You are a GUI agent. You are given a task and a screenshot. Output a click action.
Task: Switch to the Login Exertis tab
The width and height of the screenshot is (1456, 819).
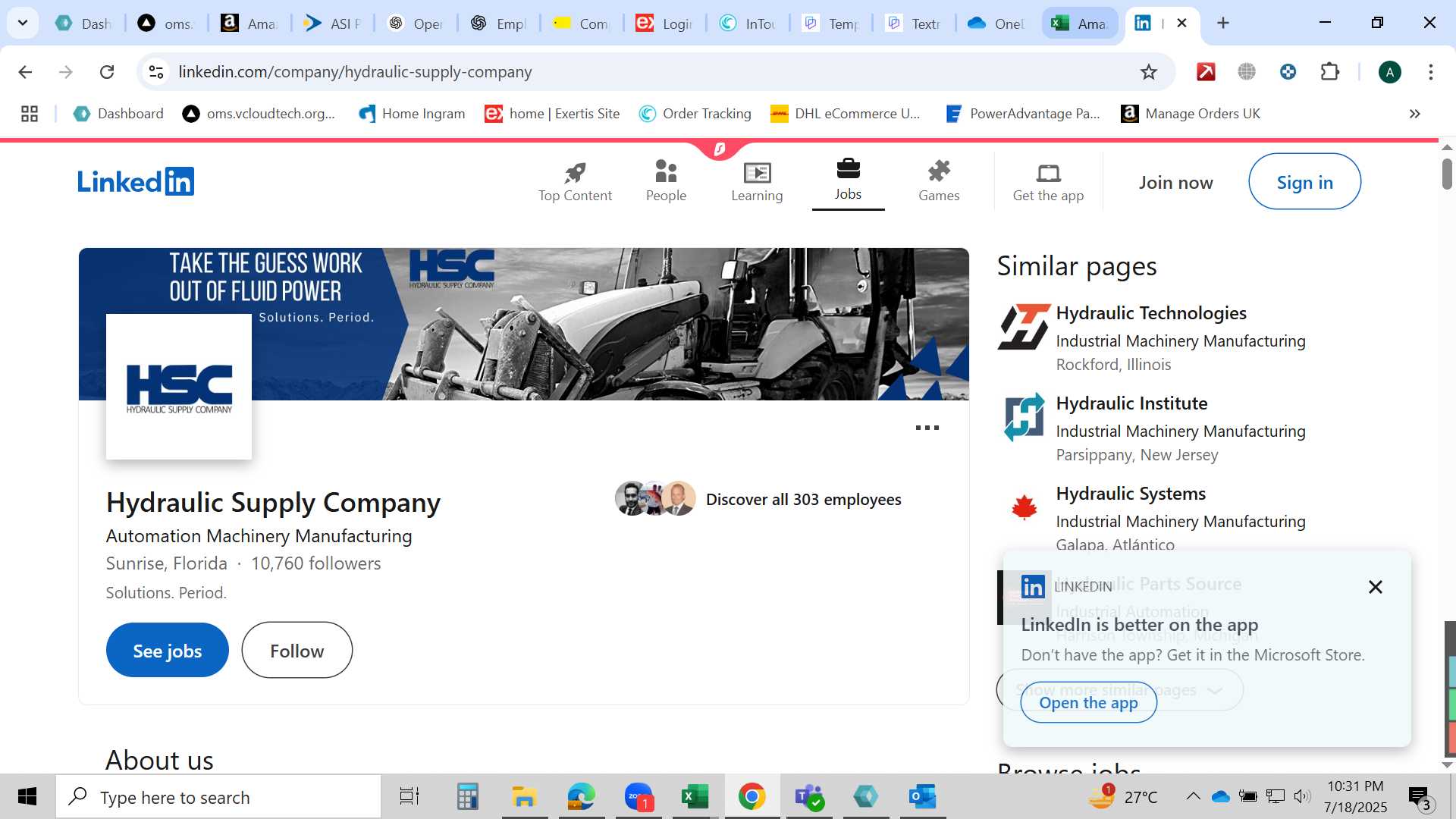click(664, 24)
